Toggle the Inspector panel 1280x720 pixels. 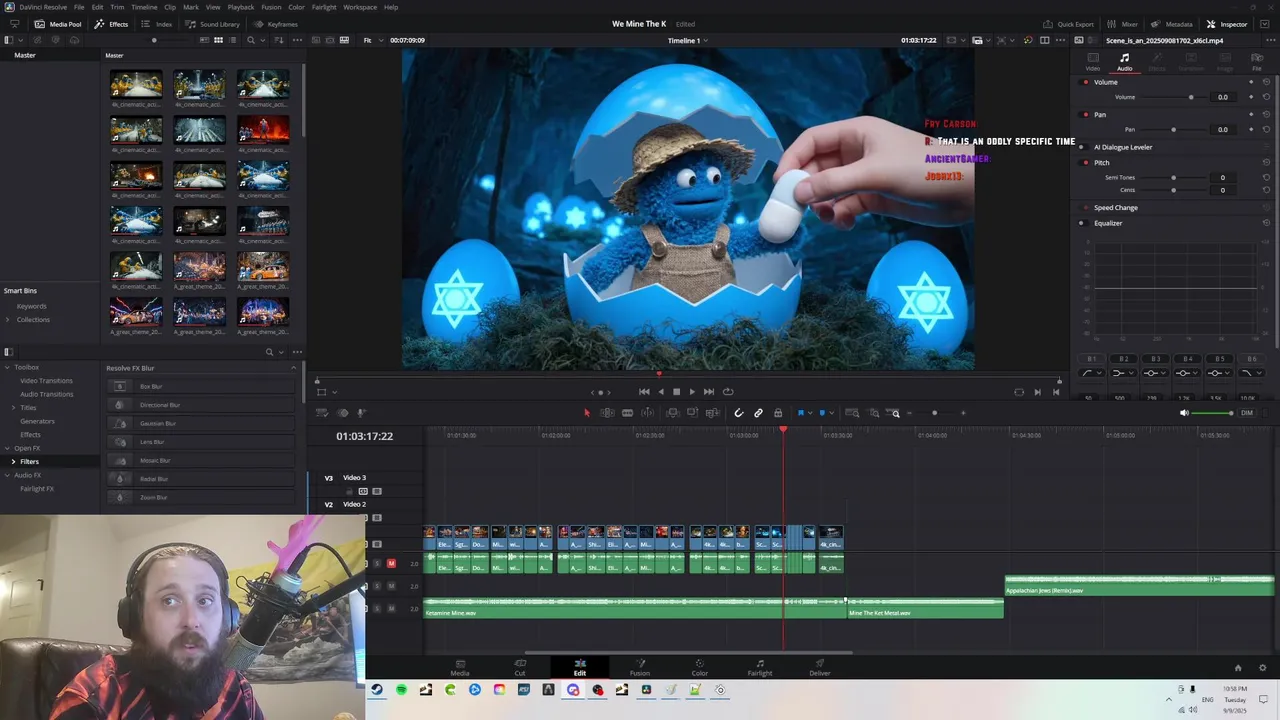point(1227,24)
